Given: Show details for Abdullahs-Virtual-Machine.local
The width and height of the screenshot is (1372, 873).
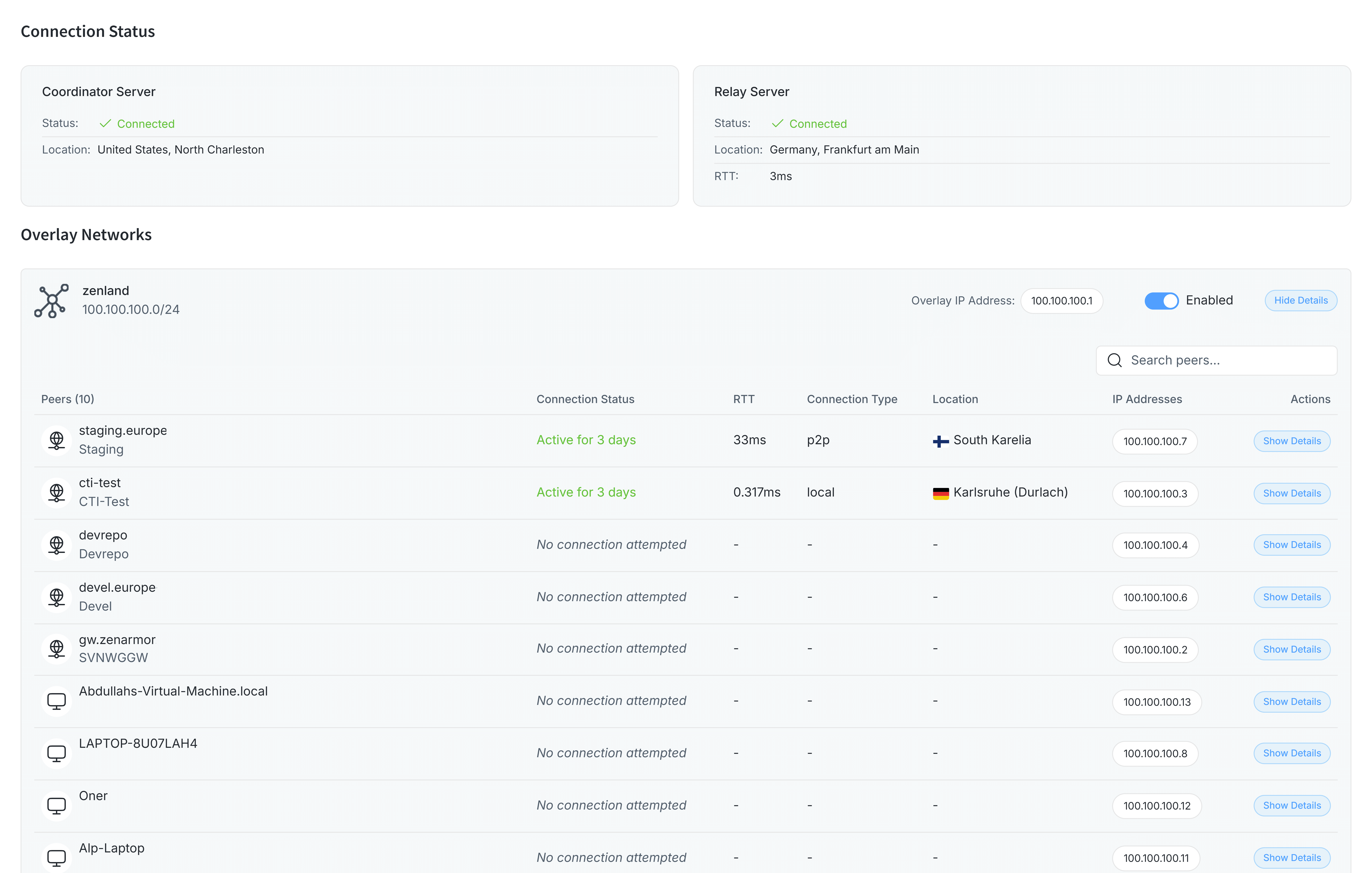Looking at the screenshot, I should 1292,702.
